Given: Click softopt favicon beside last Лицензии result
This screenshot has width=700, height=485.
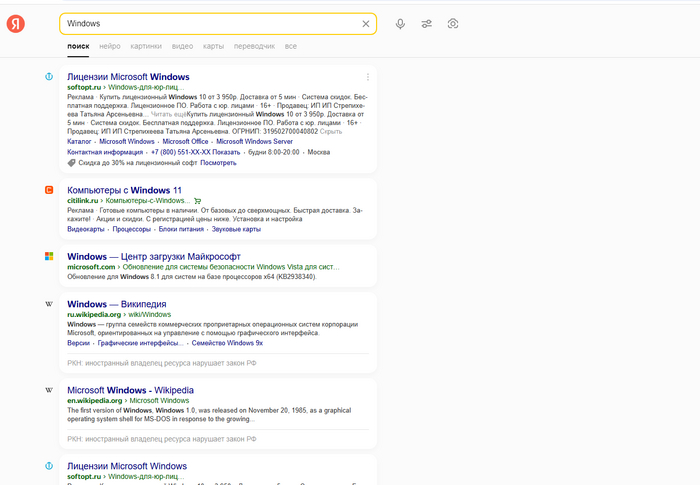Looking at the screenshot, I should [49, 466].
